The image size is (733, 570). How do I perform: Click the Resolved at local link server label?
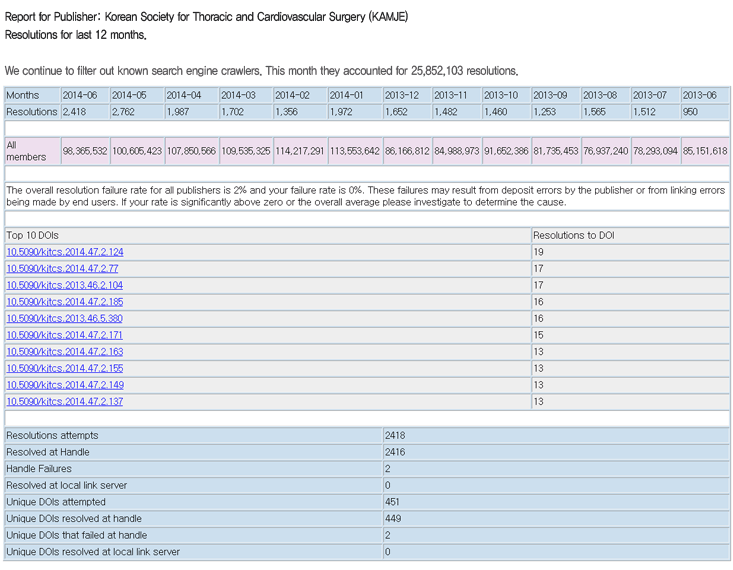[66, 485]
